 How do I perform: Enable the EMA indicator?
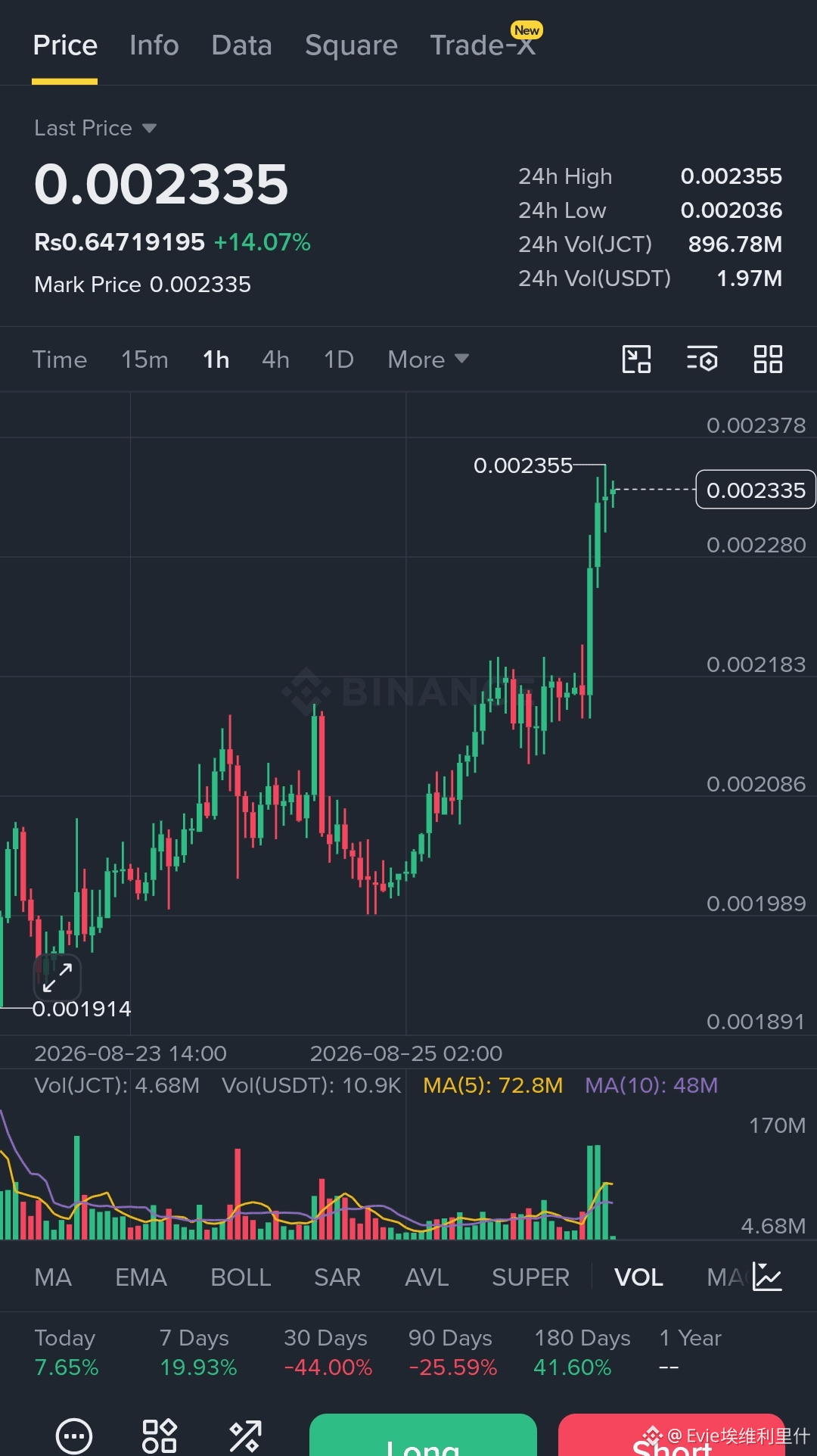[x=141, y=1277]
